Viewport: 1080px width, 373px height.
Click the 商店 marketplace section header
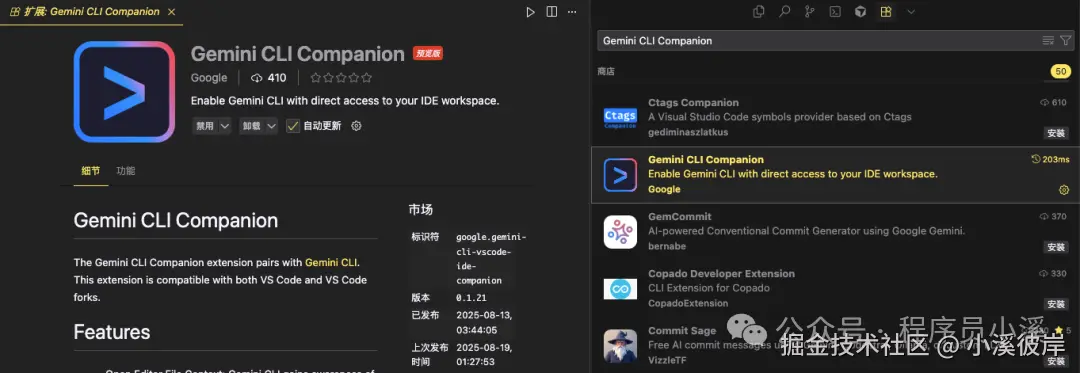point(606,71)
